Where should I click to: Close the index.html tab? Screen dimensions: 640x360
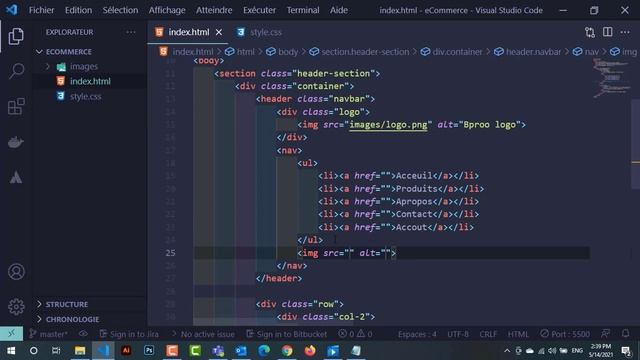[219, 32]
